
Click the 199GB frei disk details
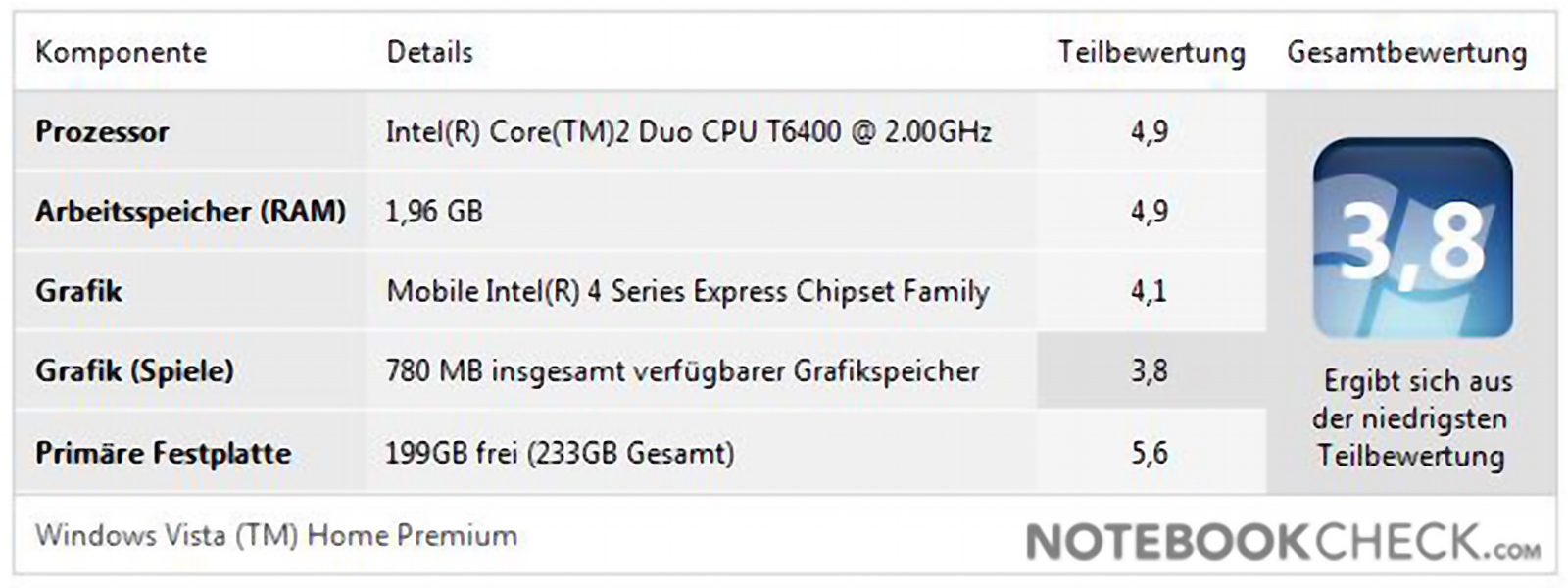pyautogui.click(x=560, y=453)
